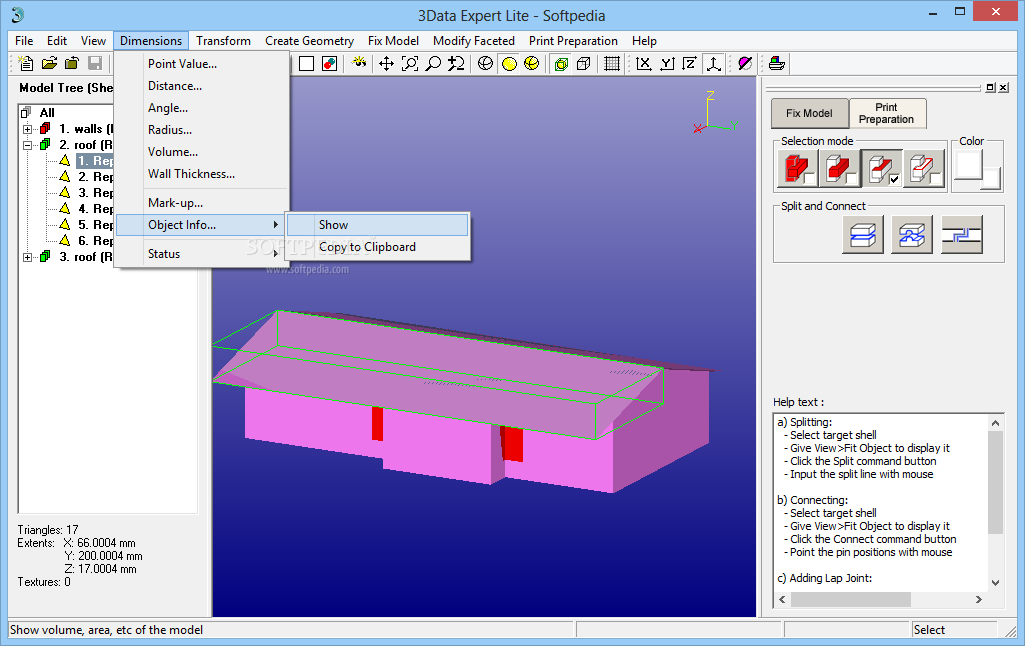The image size is (1025, 646).
Task: Click the wireframe sphere rotate icon
Action: point(485,63)
